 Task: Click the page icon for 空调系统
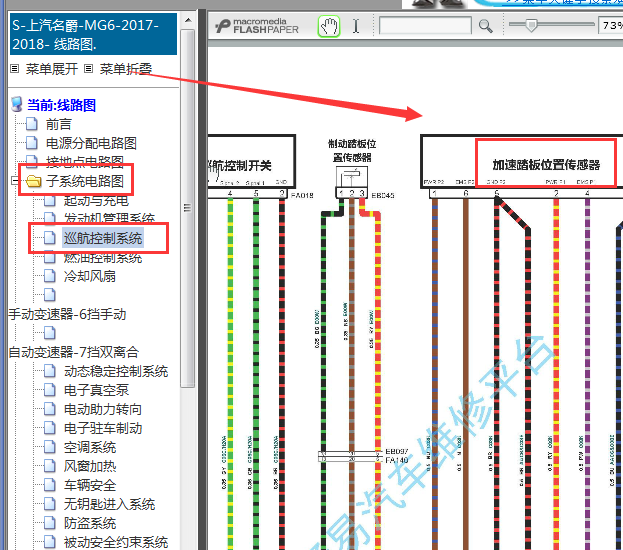pos(50,447)
